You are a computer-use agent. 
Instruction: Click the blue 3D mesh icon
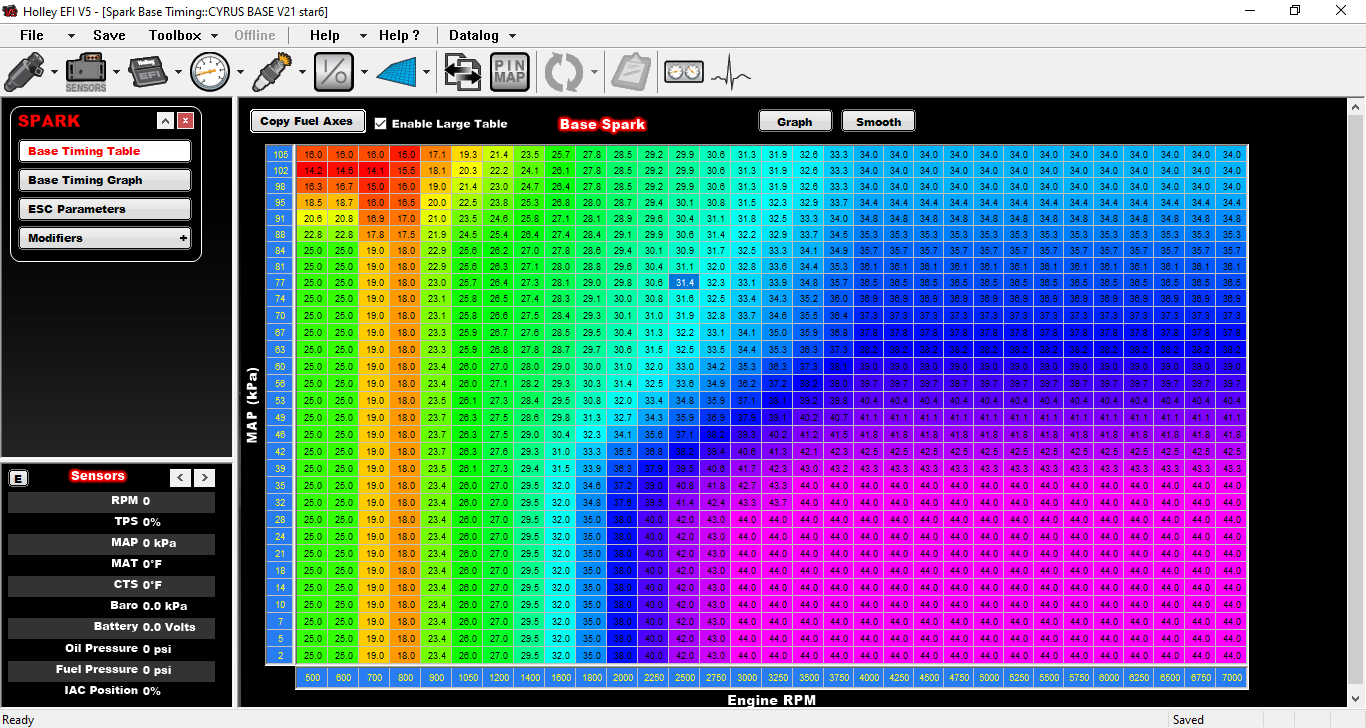click(x=396, y=72)
